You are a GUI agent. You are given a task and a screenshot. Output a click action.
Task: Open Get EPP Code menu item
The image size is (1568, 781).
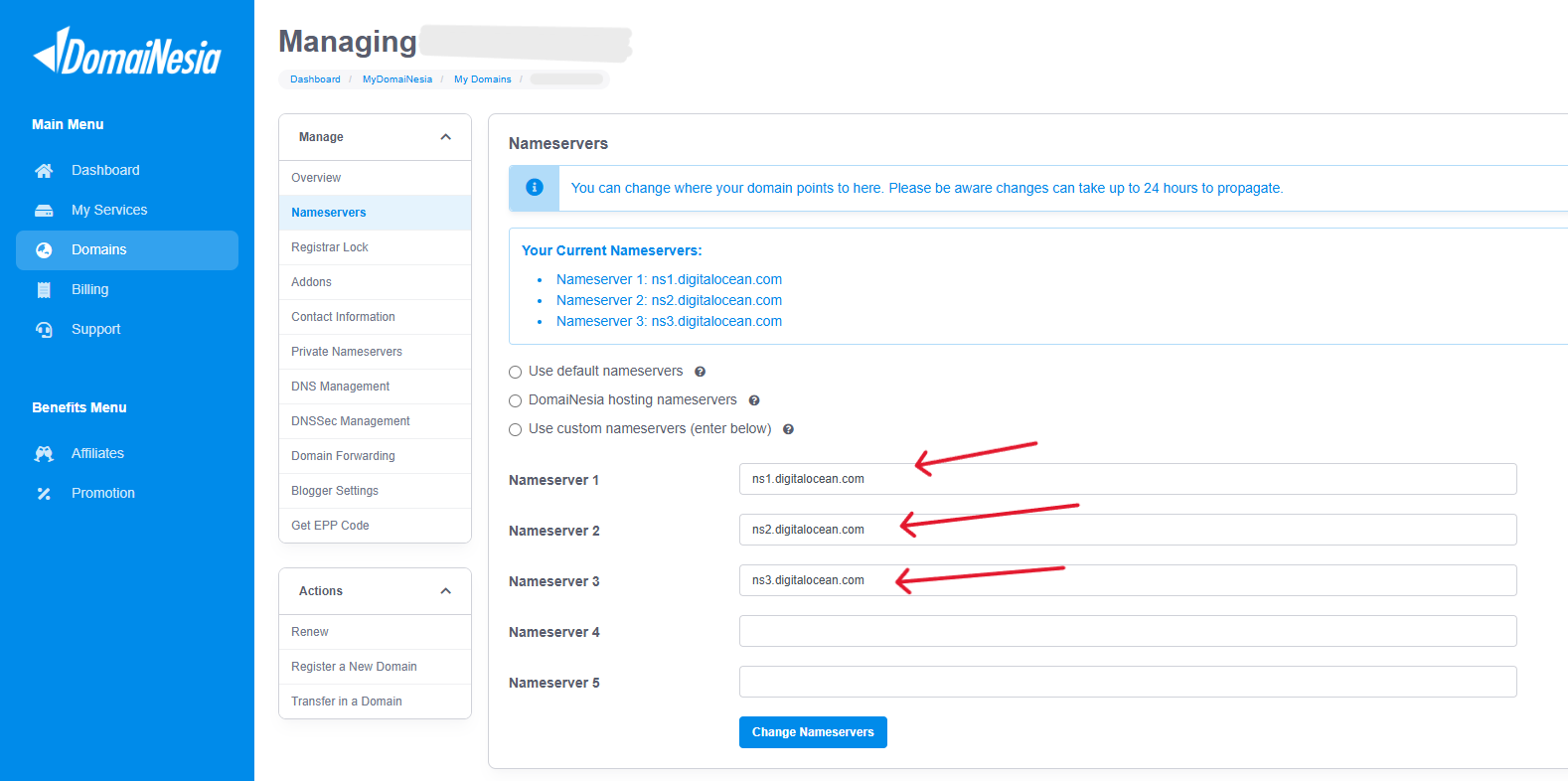coord(330,526)
